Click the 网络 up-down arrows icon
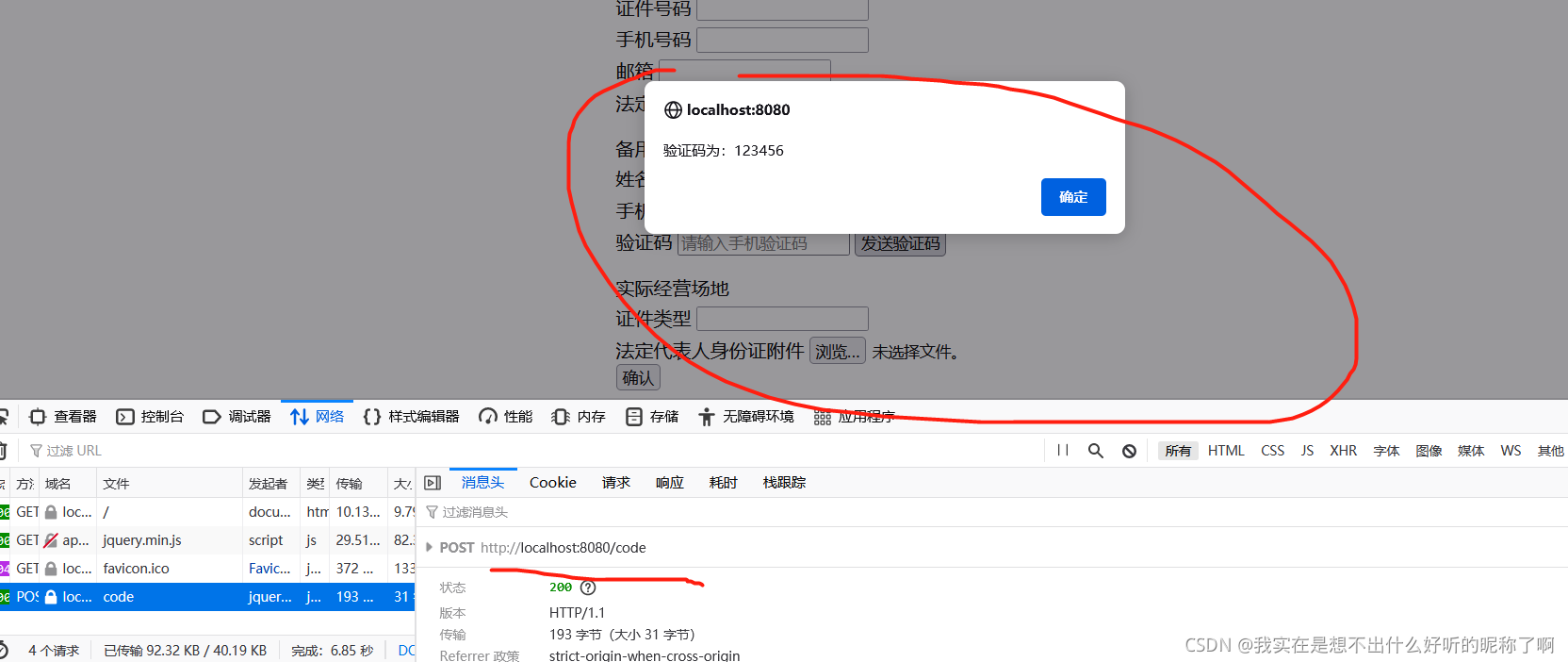The height and width of the screenshot is (662, 1568). point(300,417)
